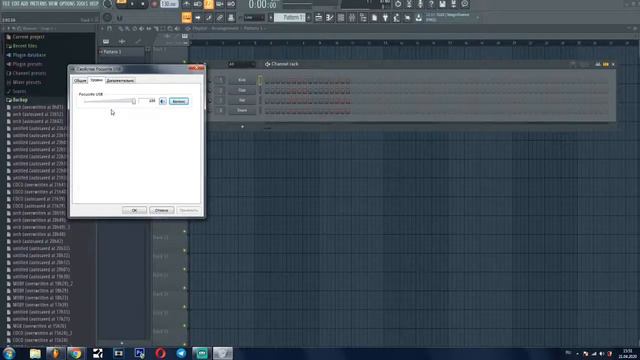Click the orange countdown-before-recording icon

209,4
